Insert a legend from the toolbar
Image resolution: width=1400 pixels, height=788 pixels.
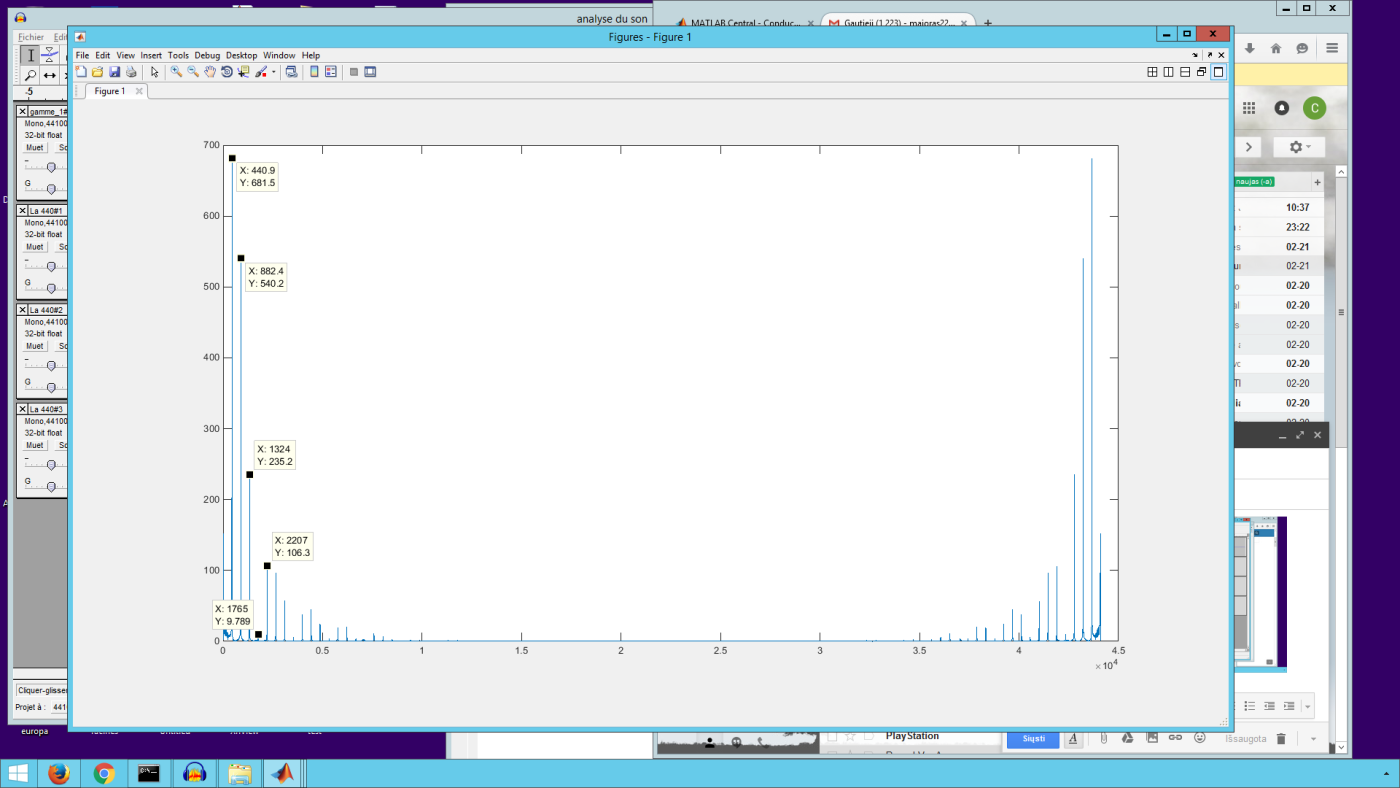[x=331, y=72]
